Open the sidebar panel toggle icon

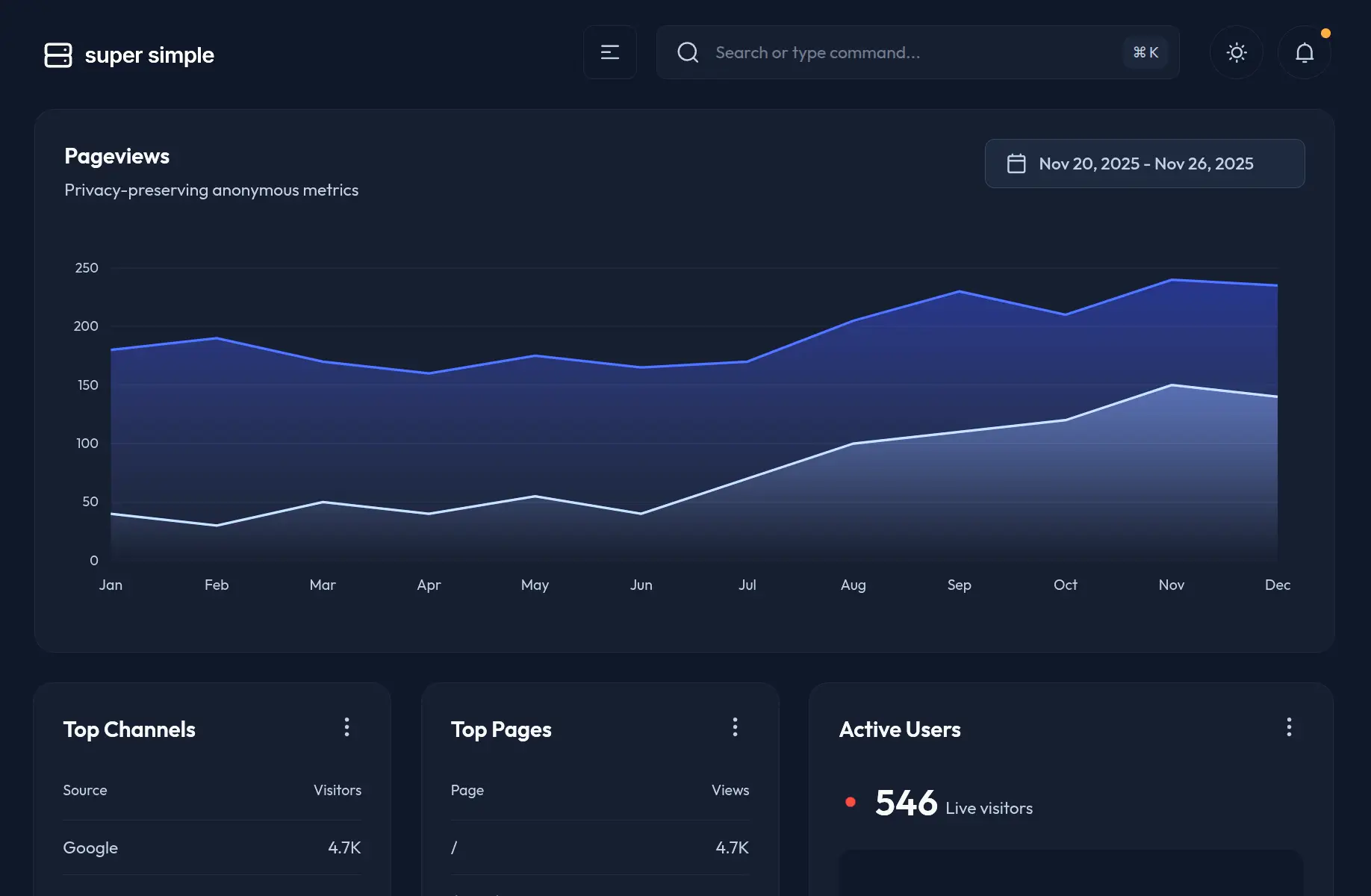click(x=609, y=52)
